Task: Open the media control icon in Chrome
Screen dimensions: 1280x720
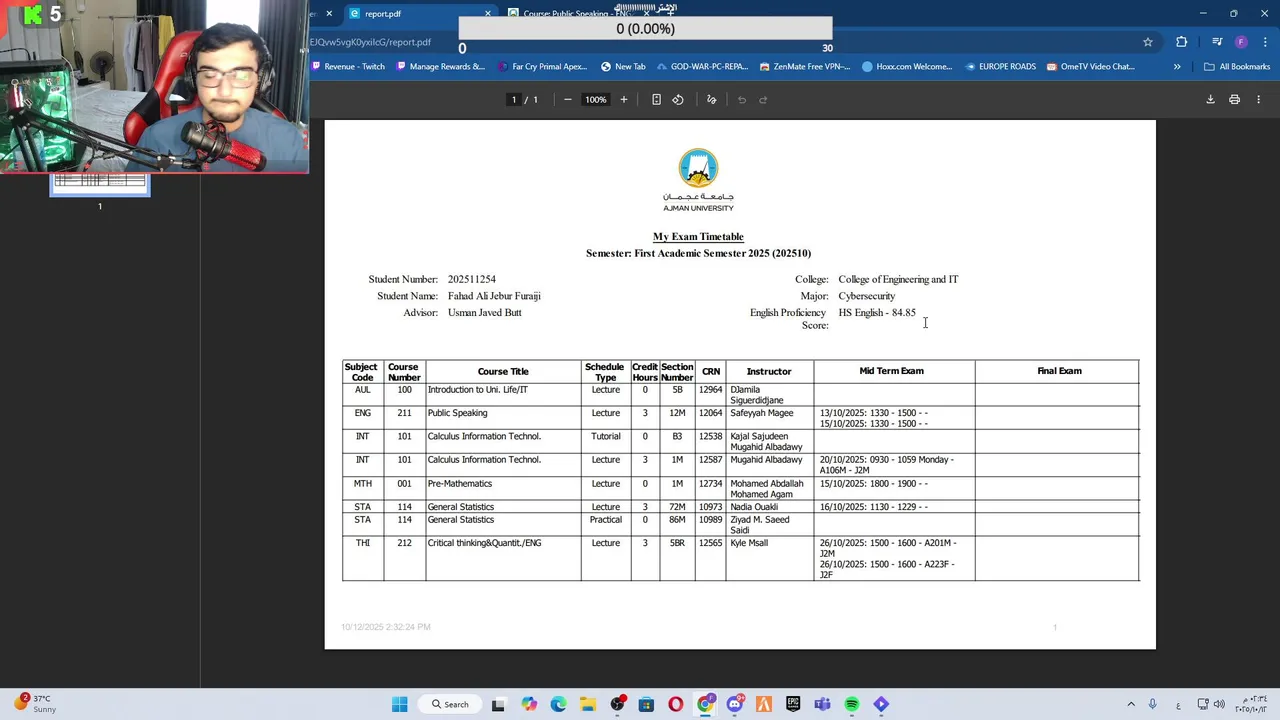Action: coord(1217,42)
